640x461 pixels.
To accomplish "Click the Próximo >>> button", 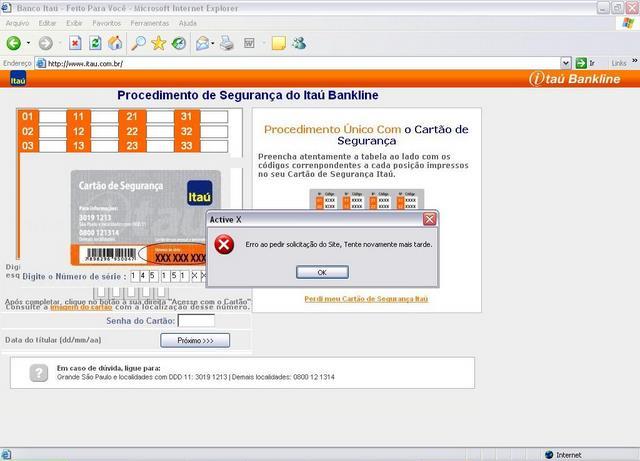I will pos(195,340).
